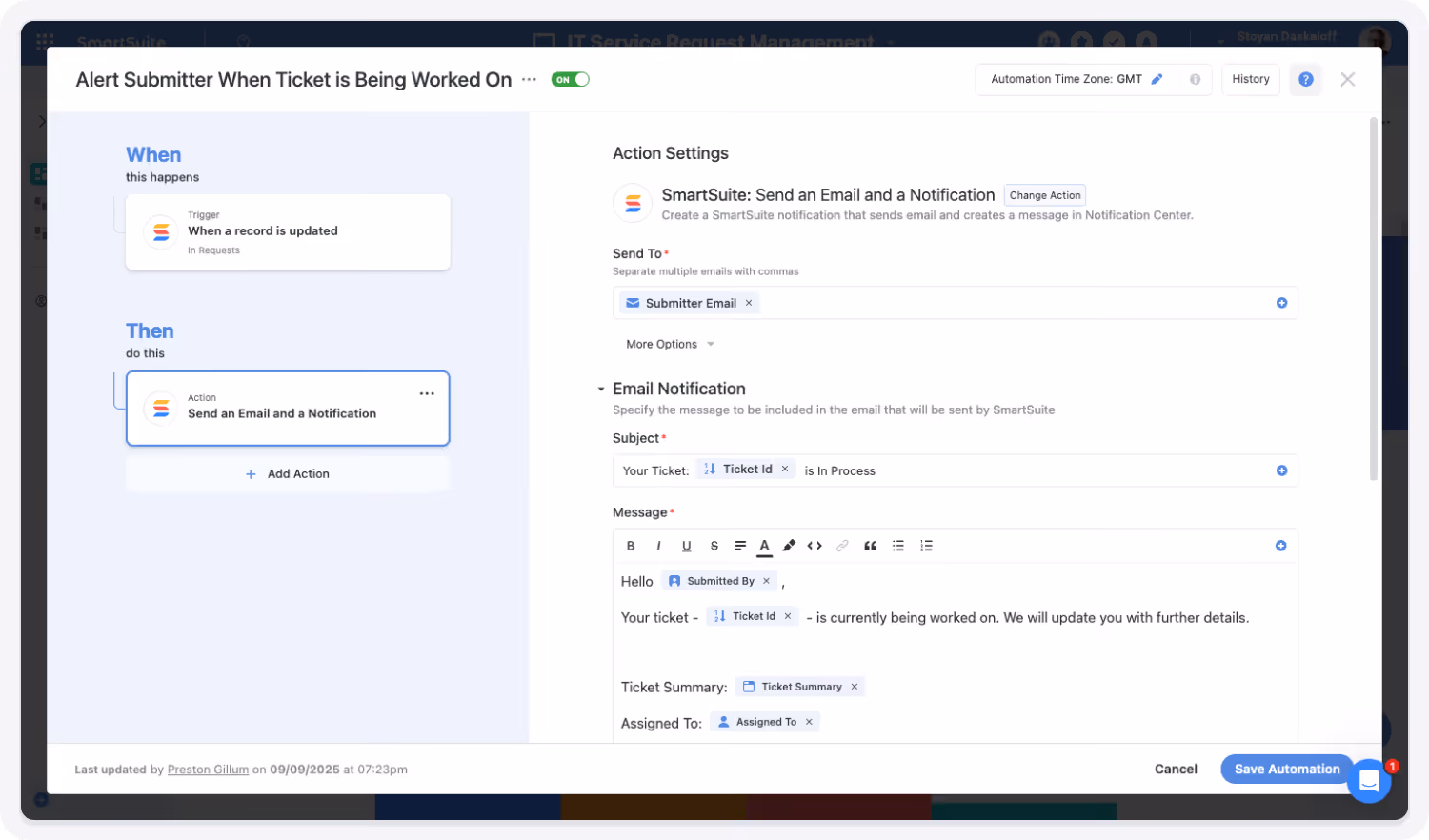The width and height of the screenshot is (1429, 840).
Task: Click Cancel button
Action: [x=1176, y=769]
